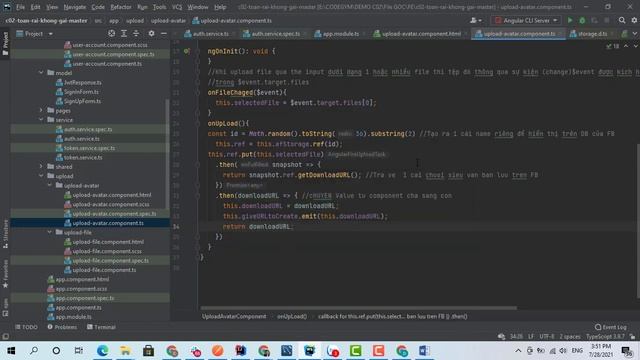Viewport: 640px width, 360px height.
Task: Open Angular CLI Server run configuration dropdown
Action: (526, 20)
